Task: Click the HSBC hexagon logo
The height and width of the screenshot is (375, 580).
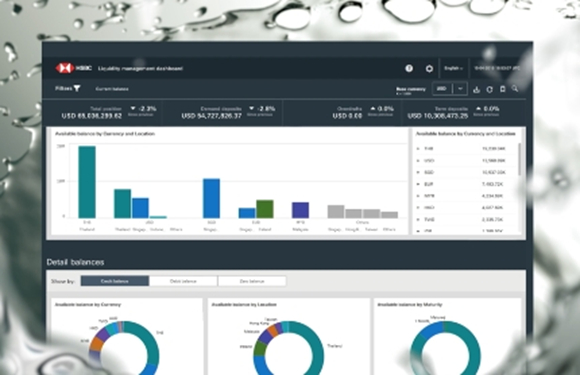Action: 64,68
